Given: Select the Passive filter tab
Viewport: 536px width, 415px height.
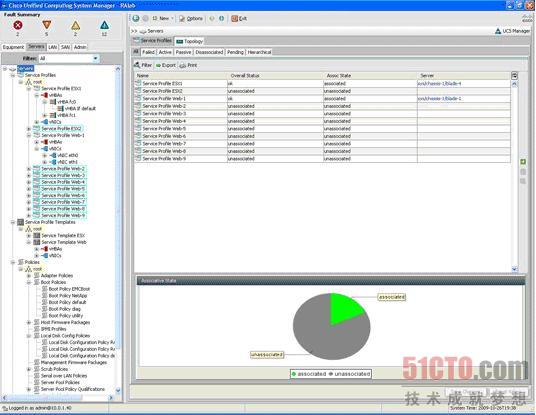Looking at the screenshot, I should pos(183,52).
